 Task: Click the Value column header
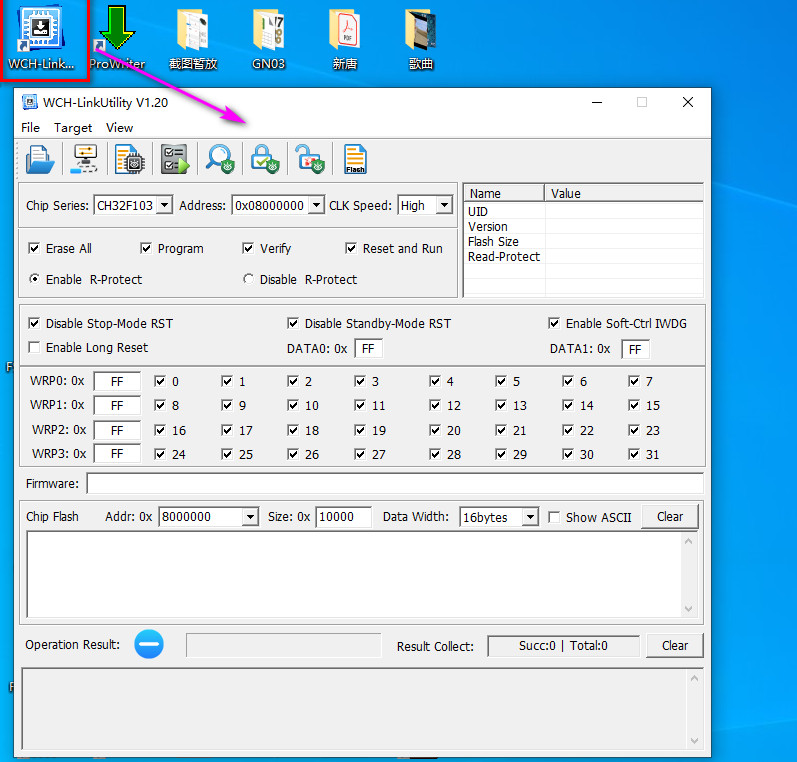[624, 193]
